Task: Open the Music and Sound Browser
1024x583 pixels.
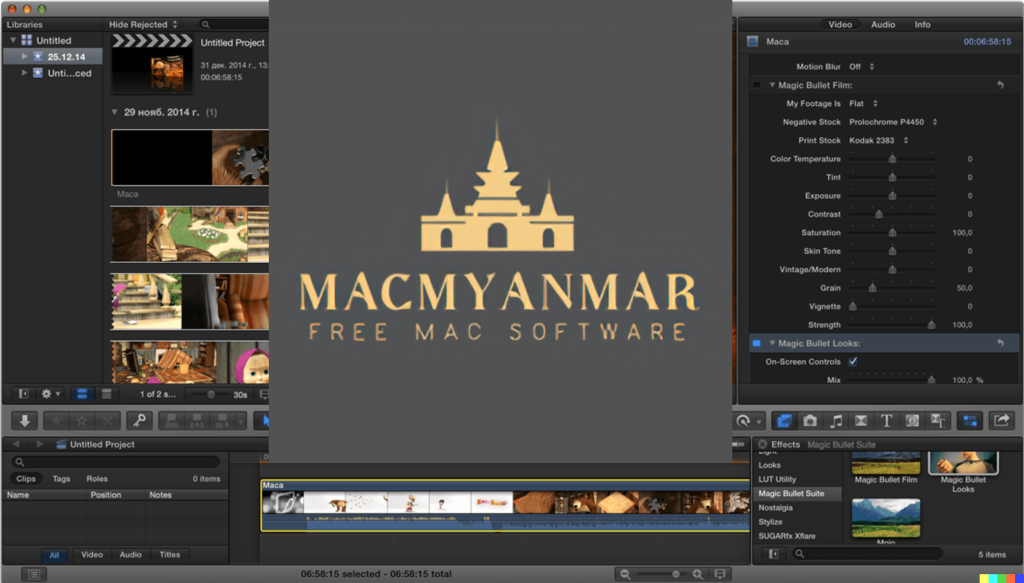Action: pos(835,421)
